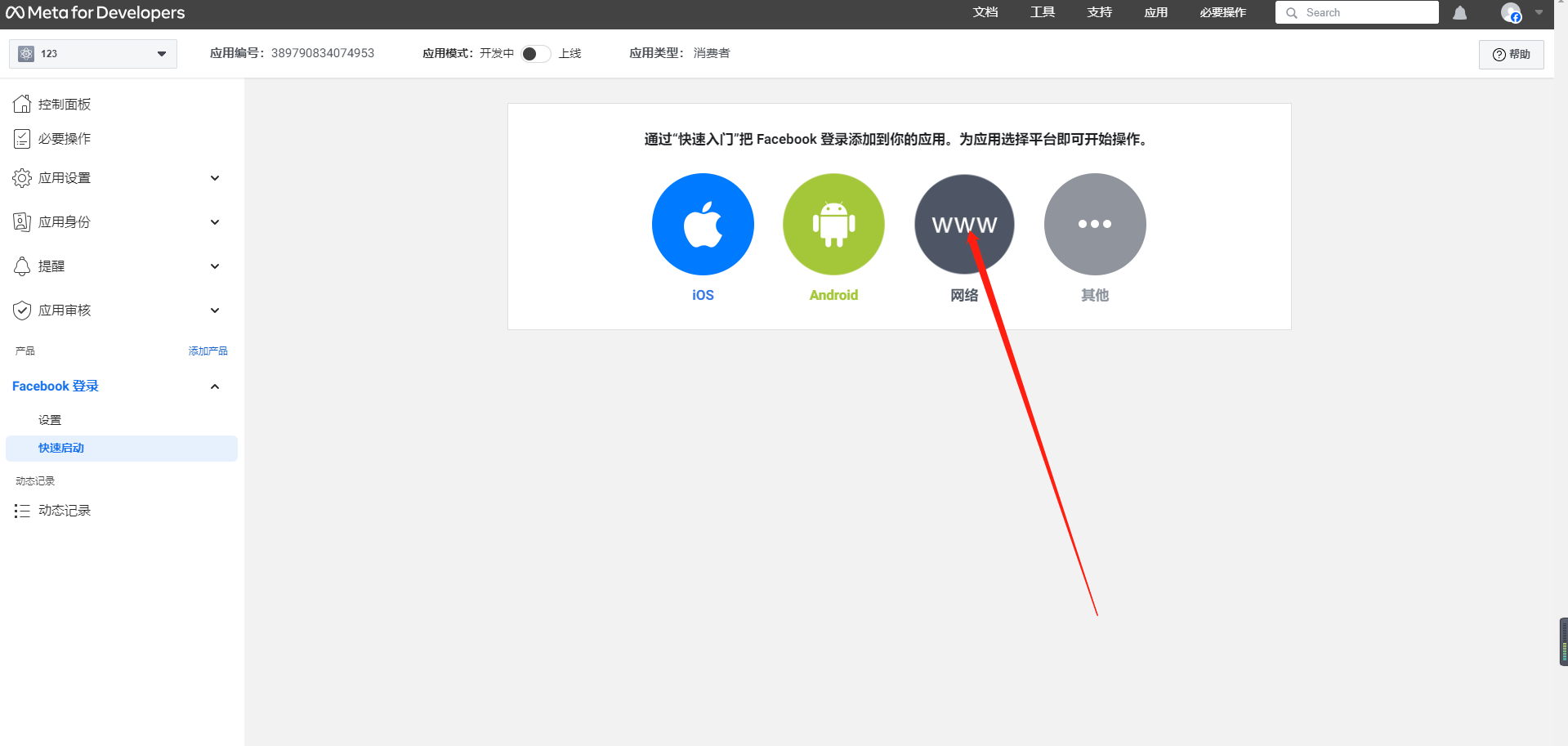Click the search magnifier icon
This screenshot has height=746, width=1568.
click(1292, 13)
